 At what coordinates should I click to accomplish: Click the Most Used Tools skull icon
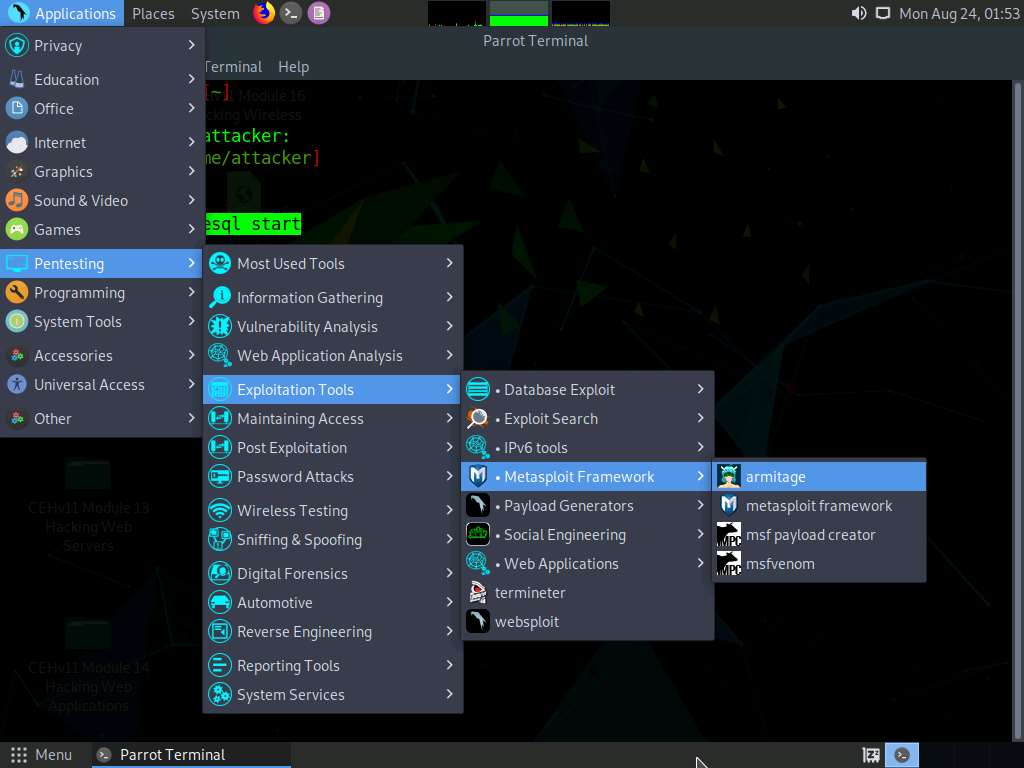pos(220,263)
